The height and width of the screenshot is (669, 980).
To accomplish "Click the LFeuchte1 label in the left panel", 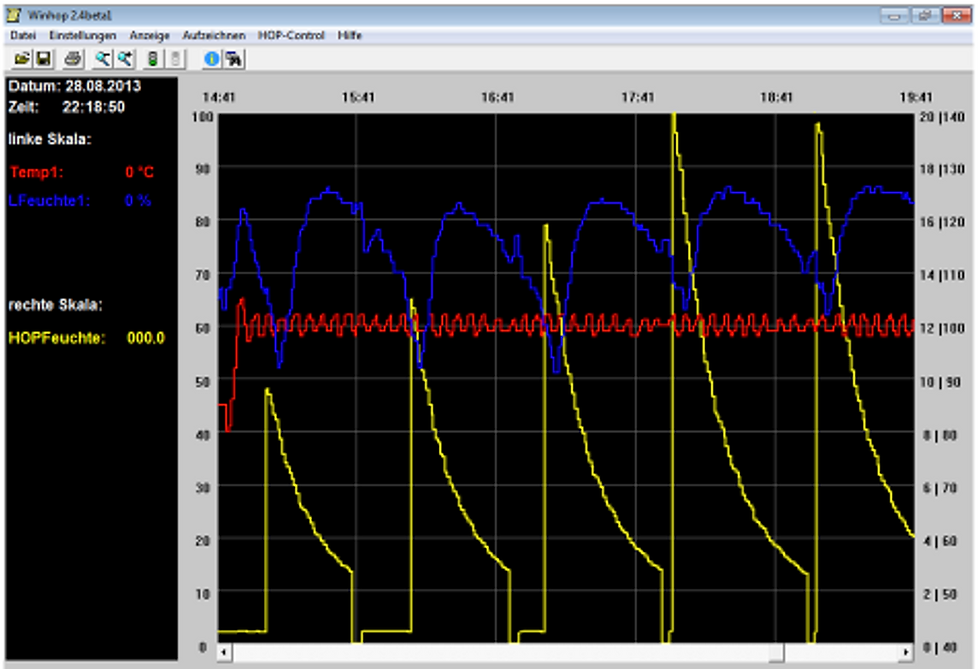I will [49, 201].
